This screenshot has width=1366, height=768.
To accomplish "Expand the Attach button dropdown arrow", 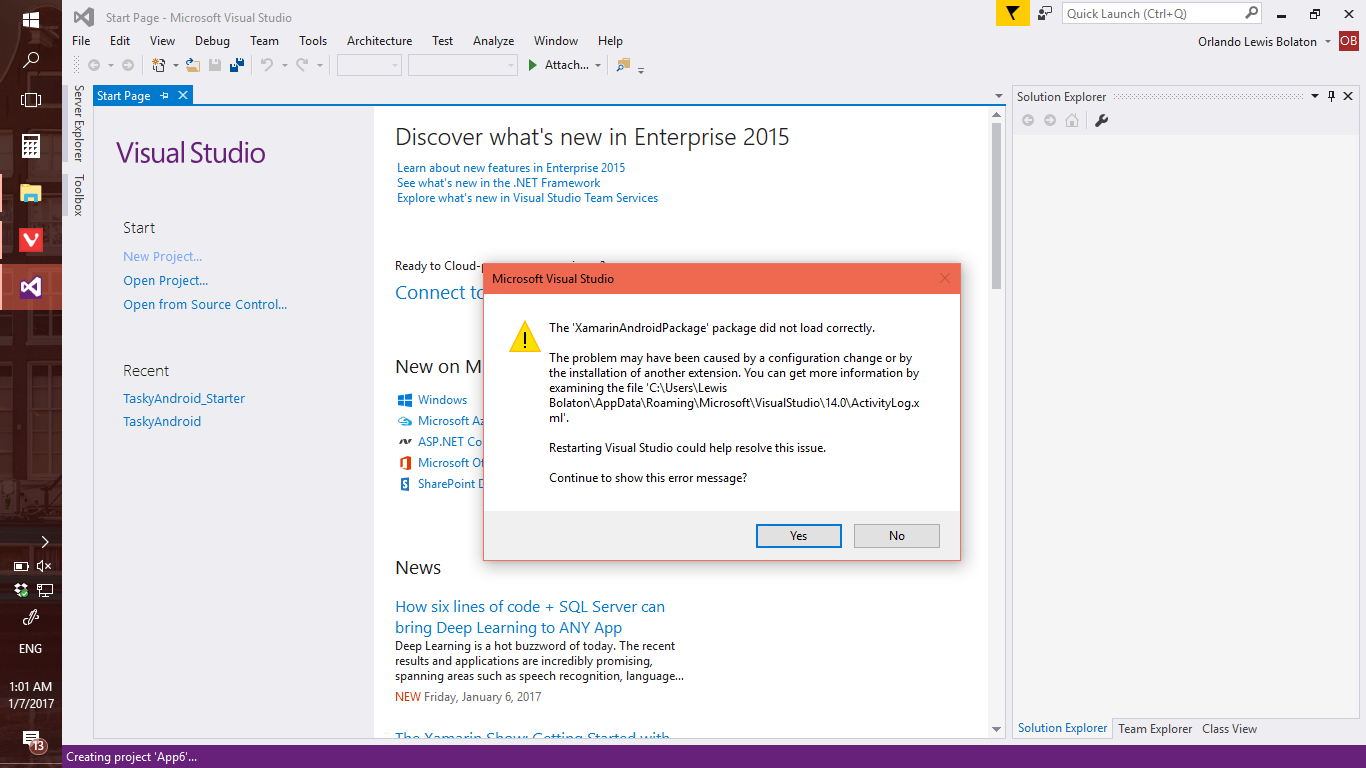I will coord(598,66).
